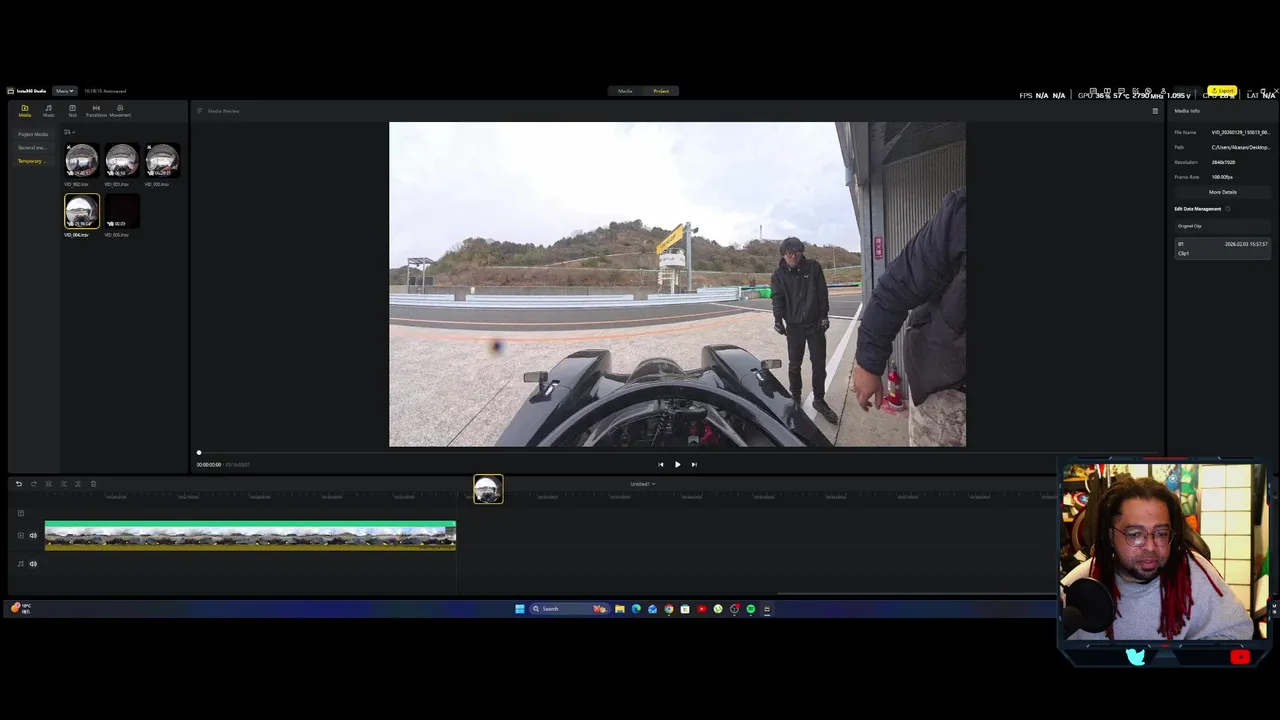
Task: Switch to the Text tab
Action: pos(72,110)
